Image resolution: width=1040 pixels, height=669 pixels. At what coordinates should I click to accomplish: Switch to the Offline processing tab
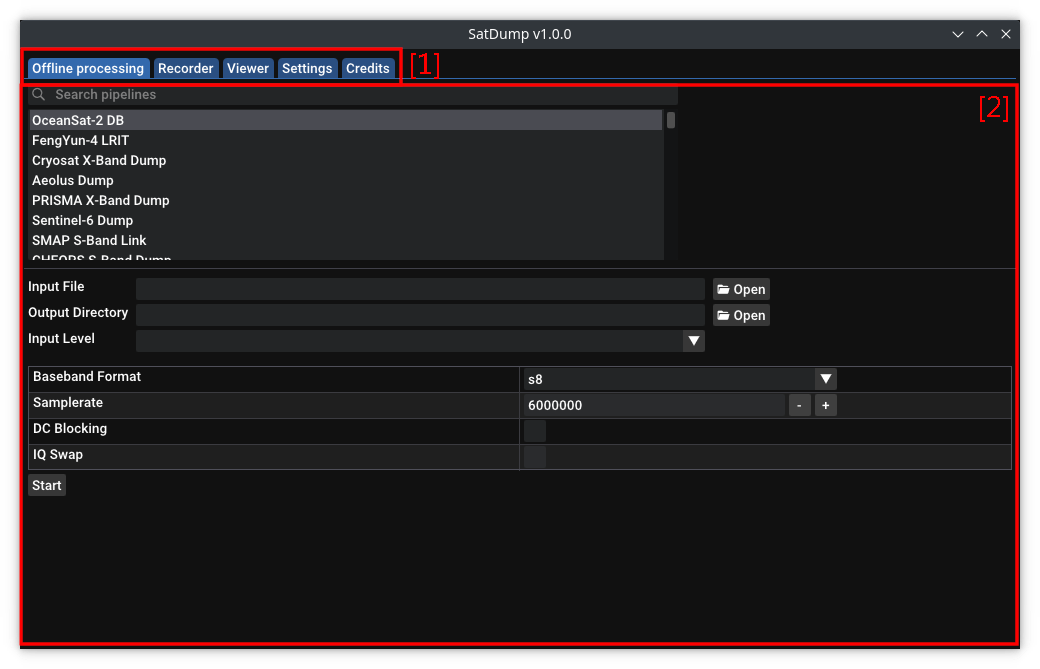click(x=88, y=68)
